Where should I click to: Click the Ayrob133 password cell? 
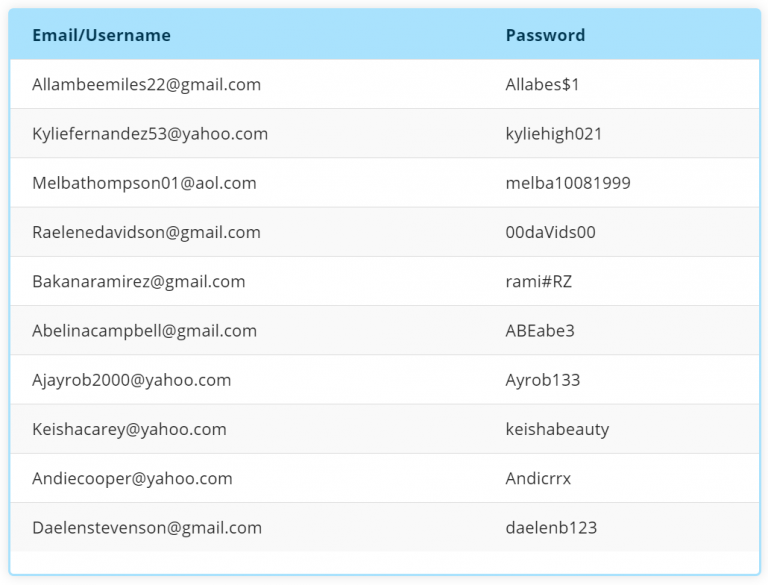coord(543,380)
